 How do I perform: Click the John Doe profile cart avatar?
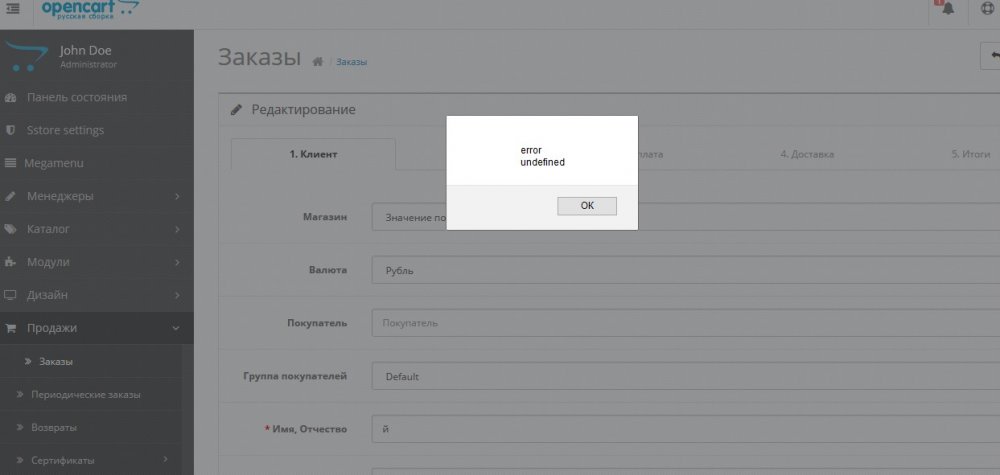[27, 56]
